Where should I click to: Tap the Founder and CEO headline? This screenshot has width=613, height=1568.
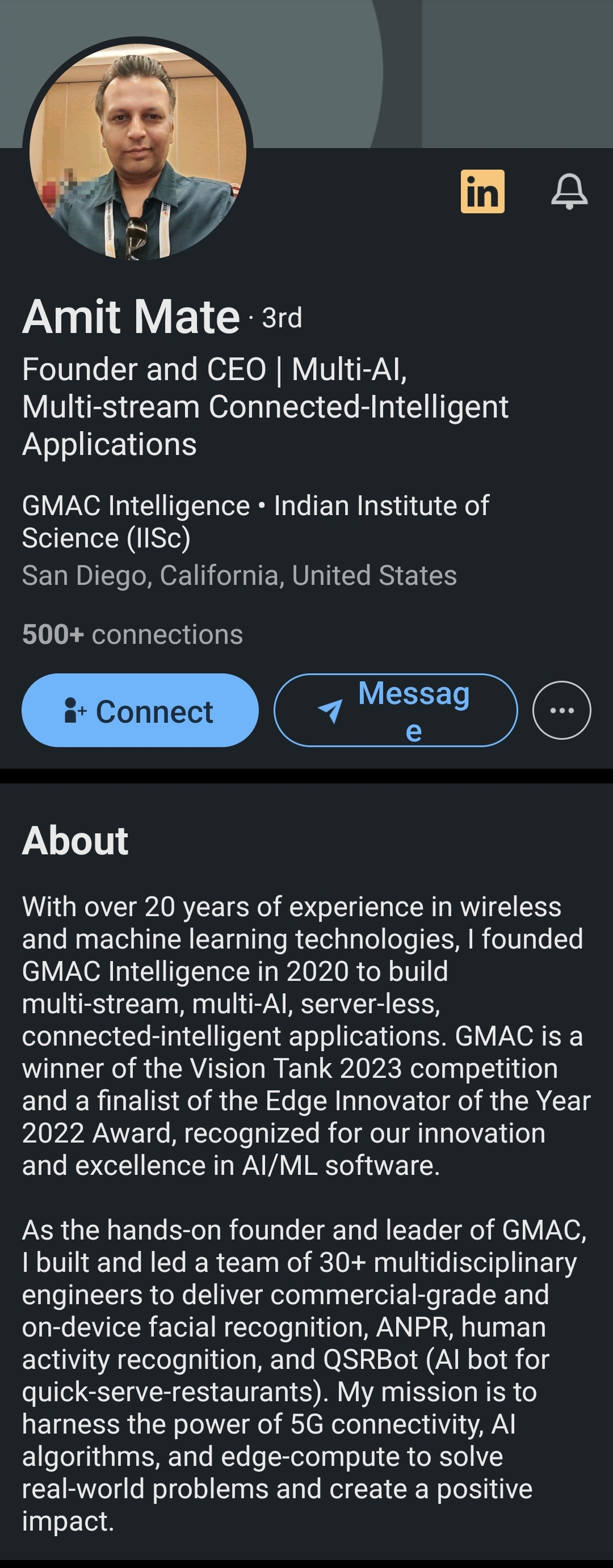coord(265,406)
